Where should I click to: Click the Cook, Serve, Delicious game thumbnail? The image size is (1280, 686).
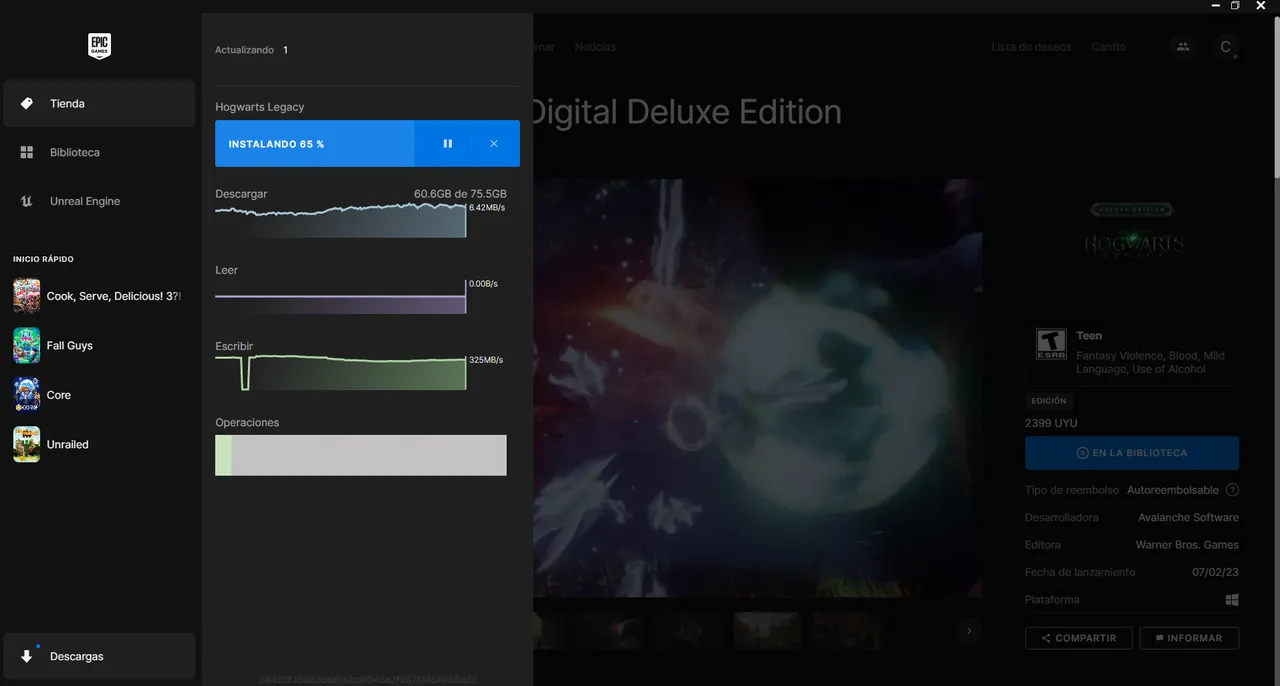pos(27,296)
